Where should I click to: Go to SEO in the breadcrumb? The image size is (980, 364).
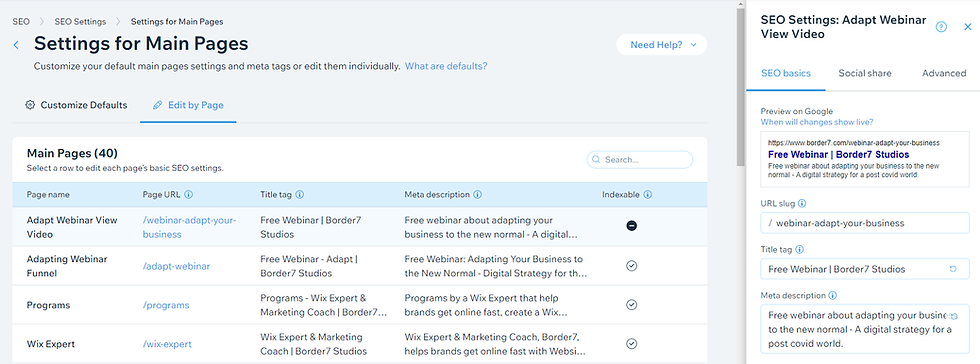21,21
